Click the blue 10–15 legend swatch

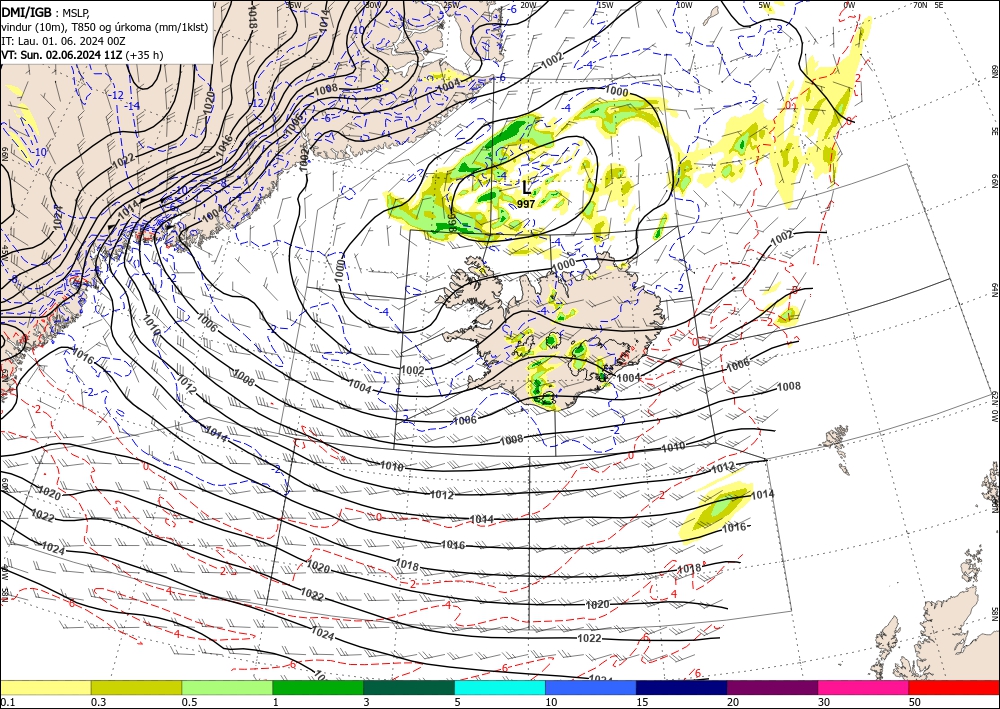coord(591,687)
